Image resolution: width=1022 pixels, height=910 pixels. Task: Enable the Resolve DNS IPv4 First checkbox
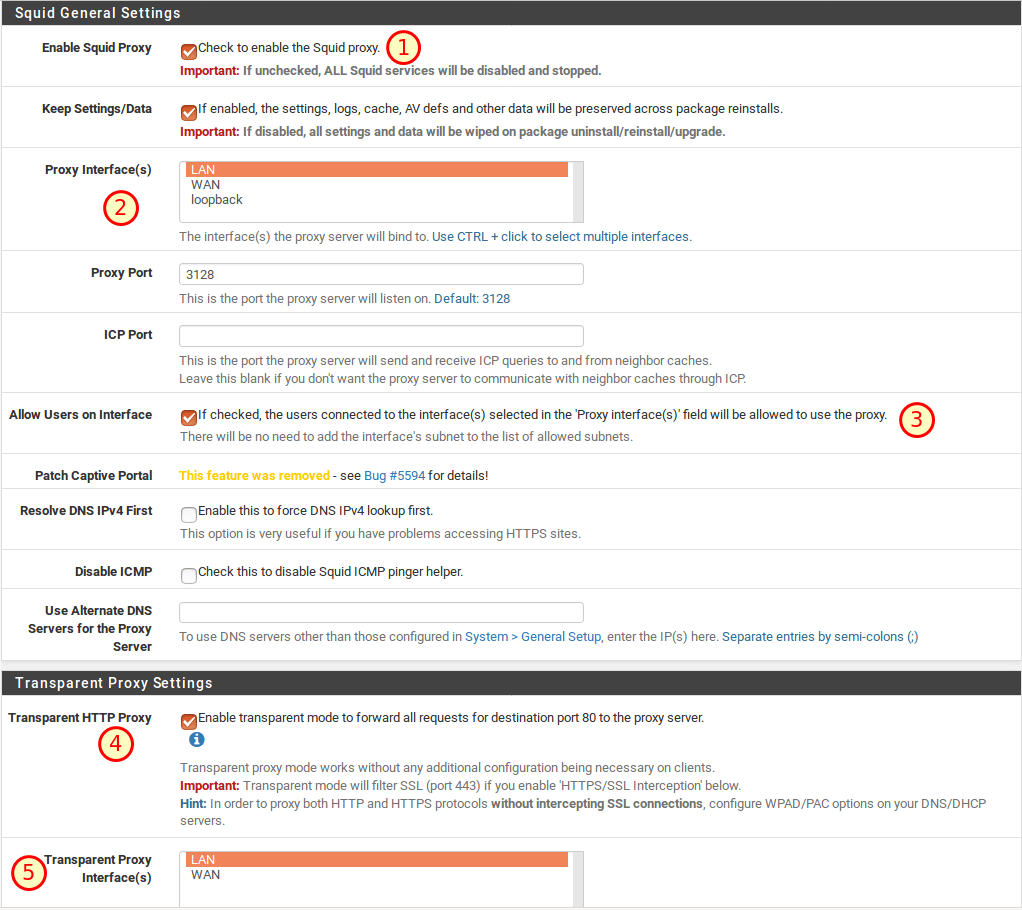tap(189, 514)
